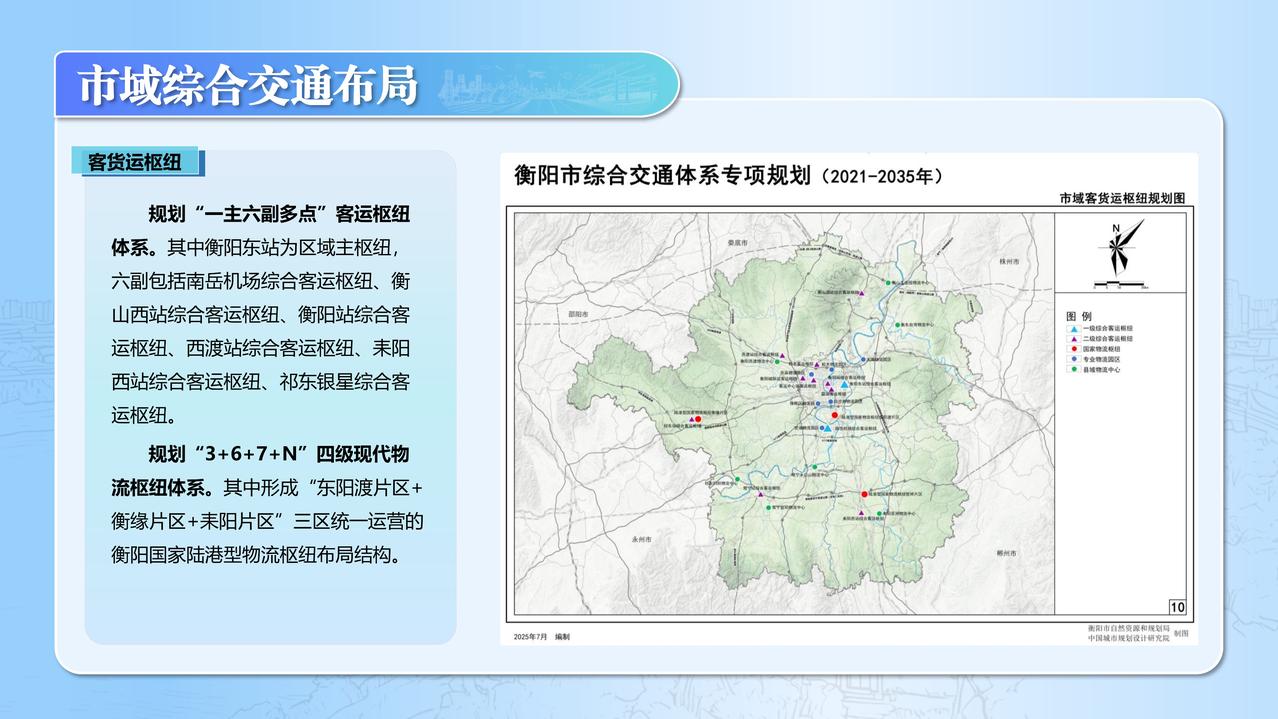
Task: Click the (2021-2035年) period text
Action: [x=881, y=177]
